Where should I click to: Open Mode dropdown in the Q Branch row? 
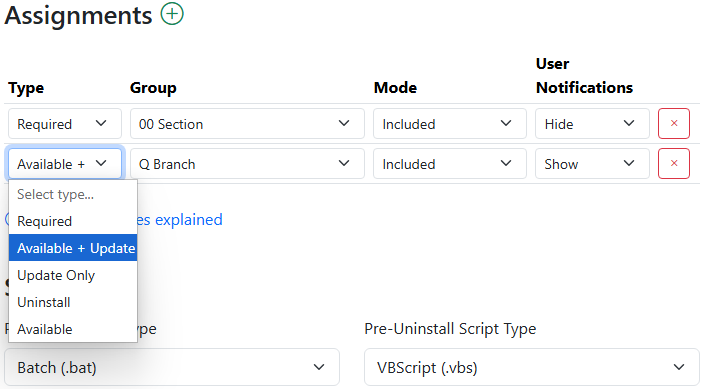[449, 163]
